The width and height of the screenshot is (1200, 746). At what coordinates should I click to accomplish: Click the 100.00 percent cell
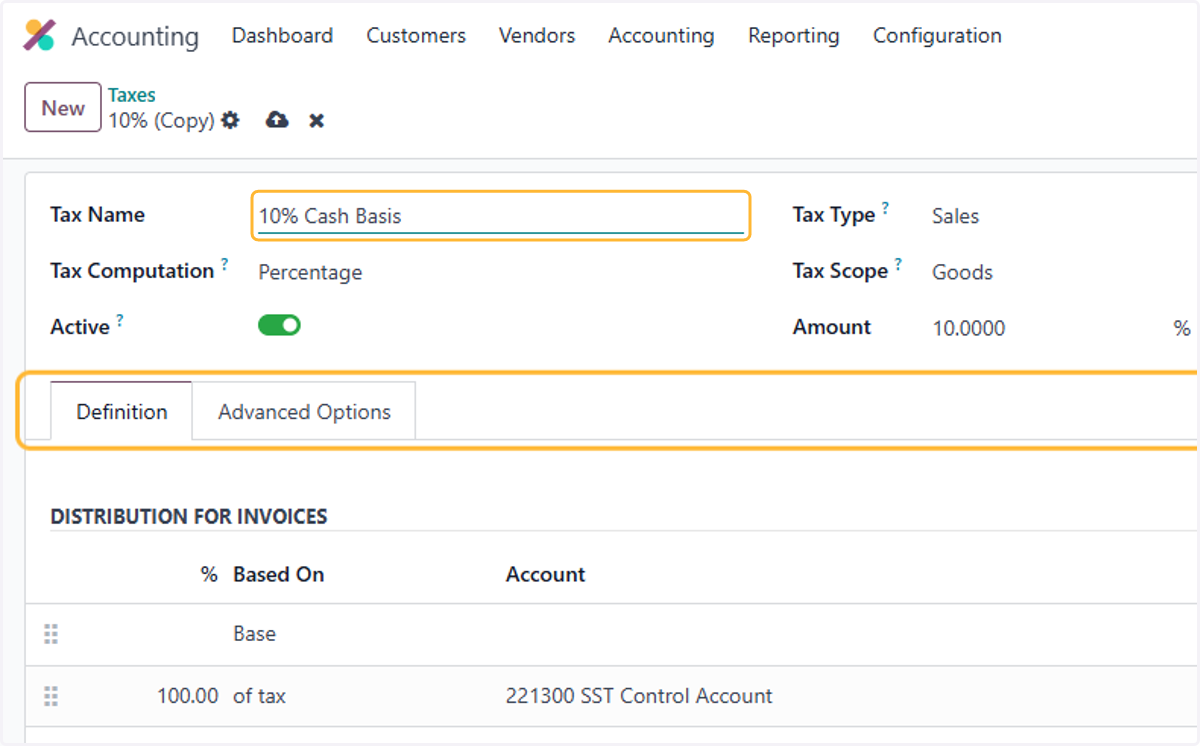(x=187, y=696)
